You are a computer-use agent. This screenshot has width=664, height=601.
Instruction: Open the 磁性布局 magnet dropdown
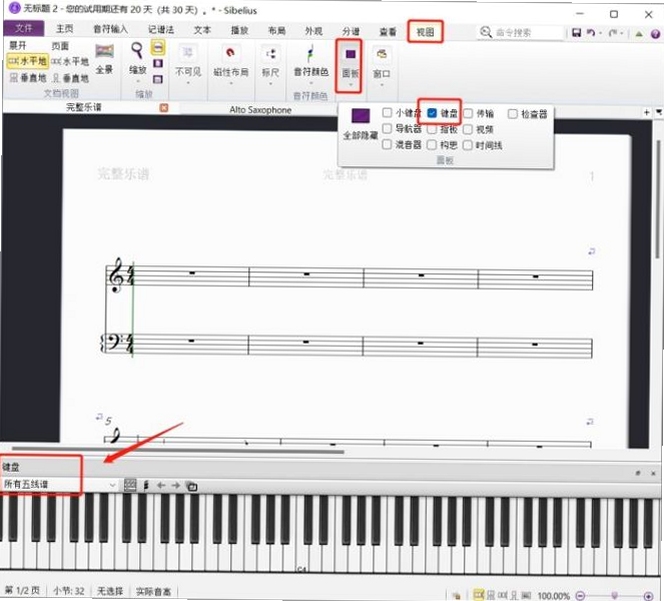click(231, 64)
